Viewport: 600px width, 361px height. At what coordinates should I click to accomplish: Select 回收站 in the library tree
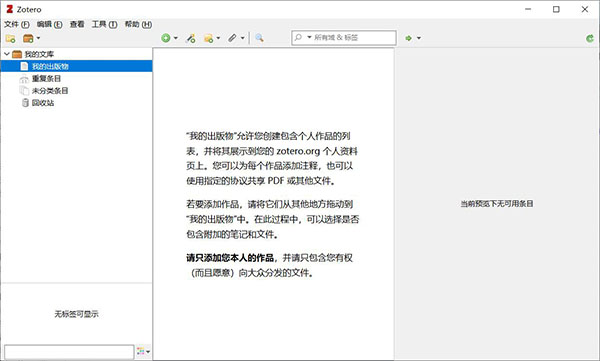[43, 103]
